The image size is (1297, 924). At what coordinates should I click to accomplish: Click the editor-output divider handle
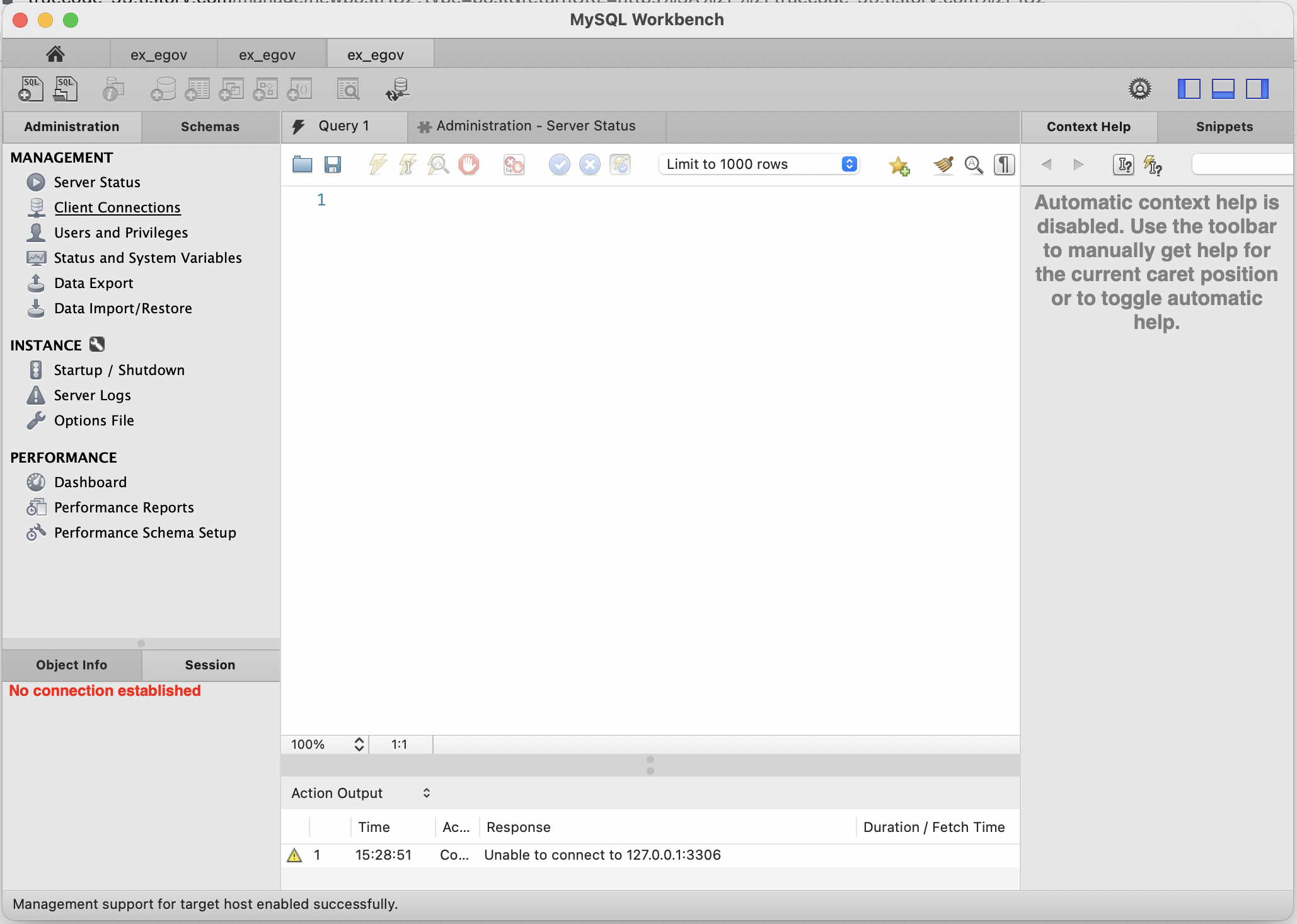click(650, 765)
